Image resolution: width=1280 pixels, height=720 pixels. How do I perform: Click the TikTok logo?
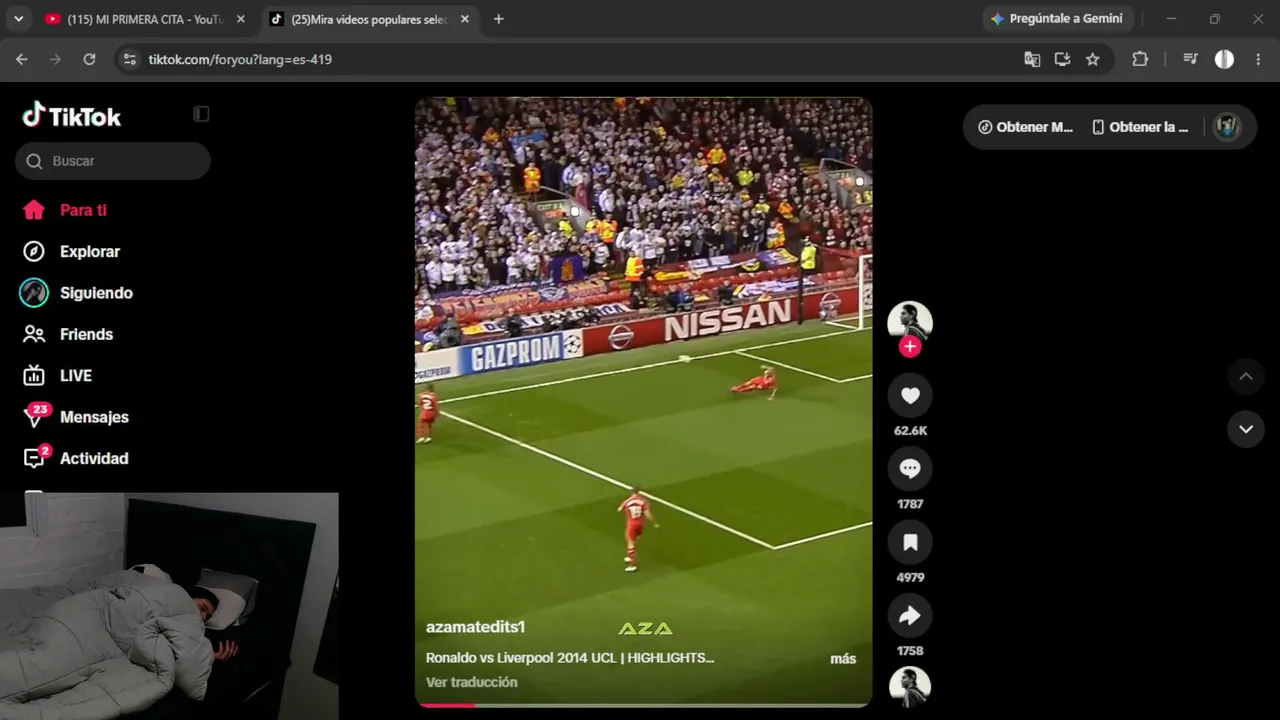pyautogui.click(x=72, y=116)
